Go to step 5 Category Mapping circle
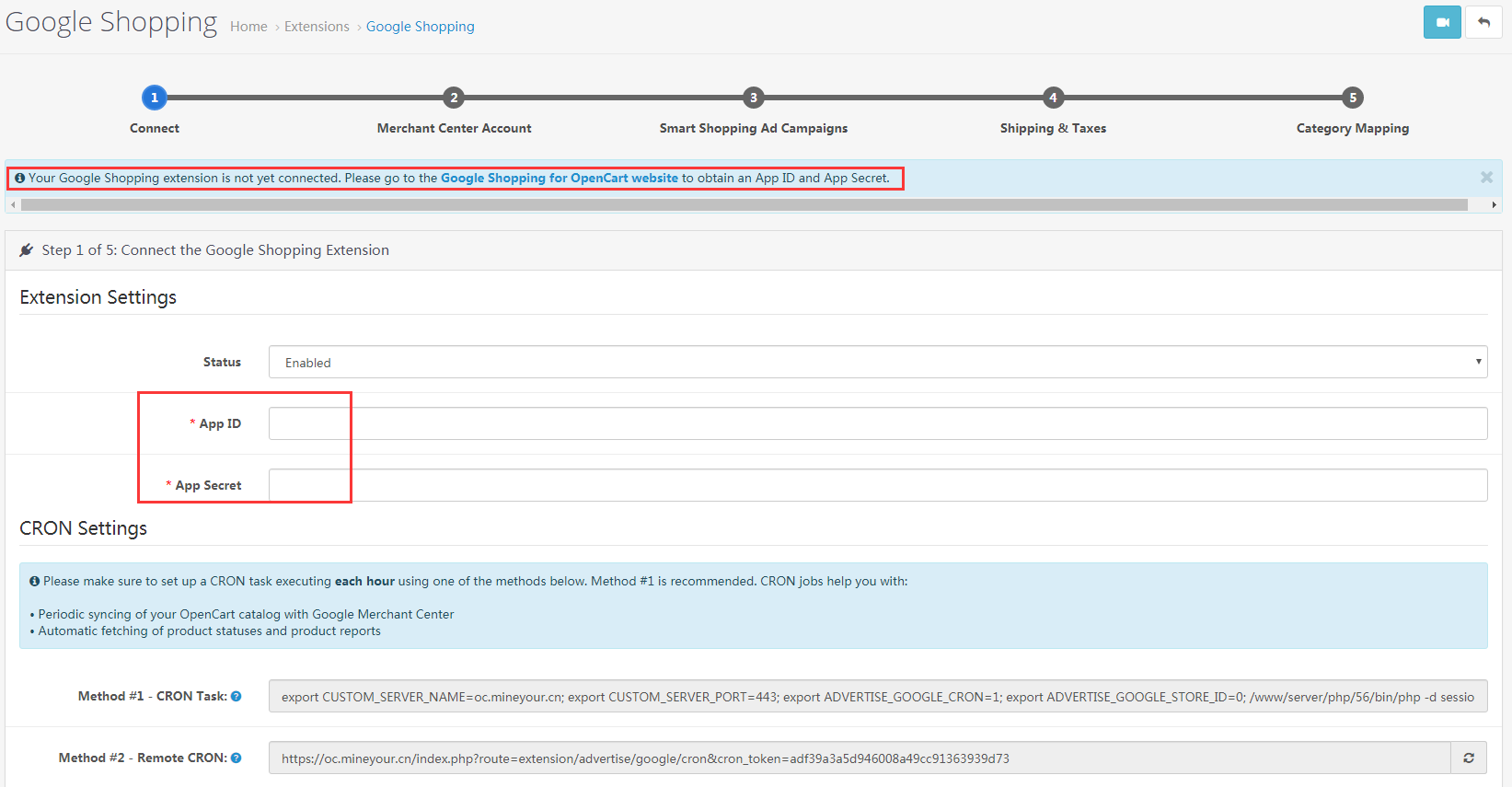Image resolution: width=1512 pixels, height=787 pixels. 1353,98
